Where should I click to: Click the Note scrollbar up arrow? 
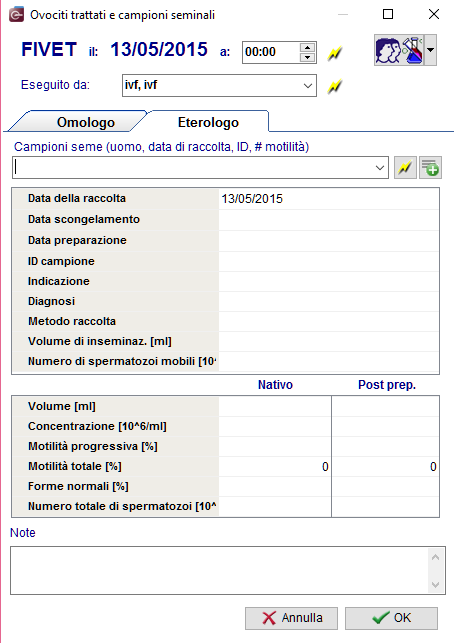click(435, 557)
